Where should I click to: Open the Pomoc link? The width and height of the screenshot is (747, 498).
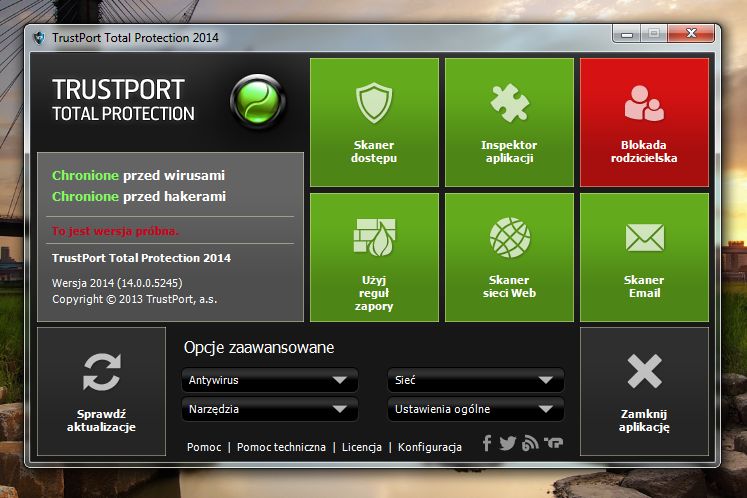tap(204, 447)
